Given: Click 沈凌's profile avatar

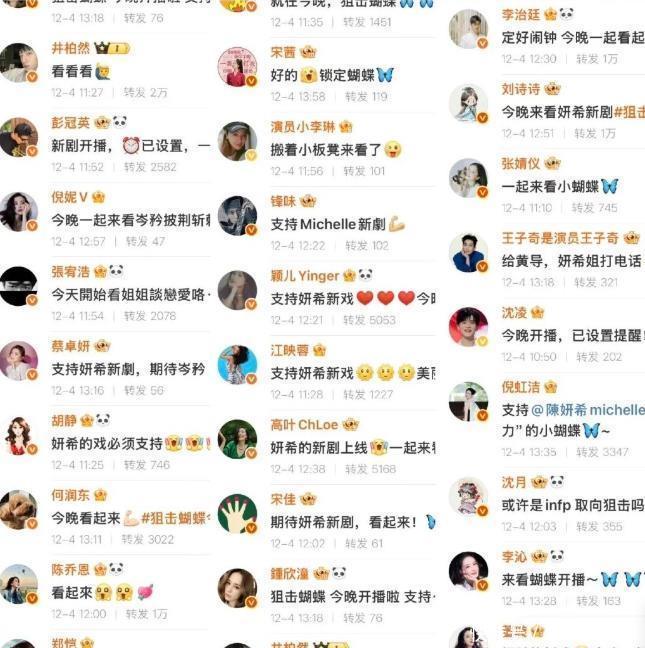Looking at the screenshot, I should point(469,326).
